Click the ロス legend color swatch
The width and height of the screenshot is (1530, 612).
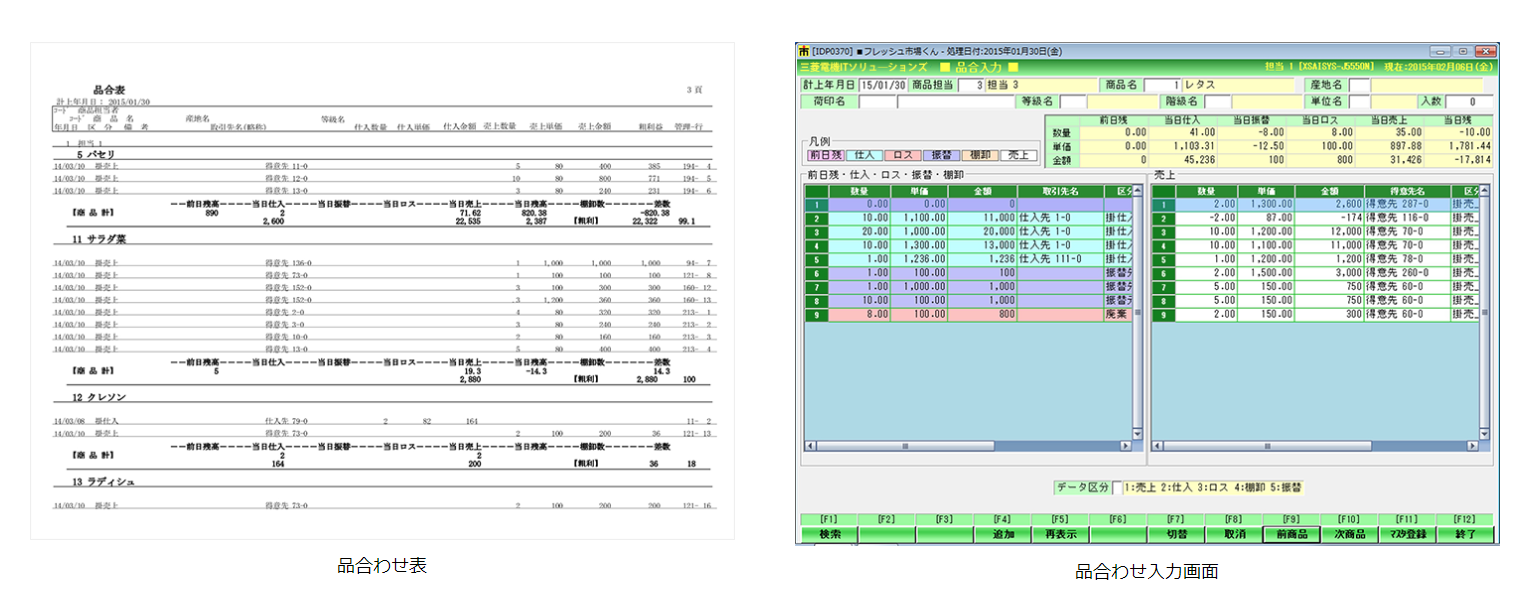coord(902,155)
